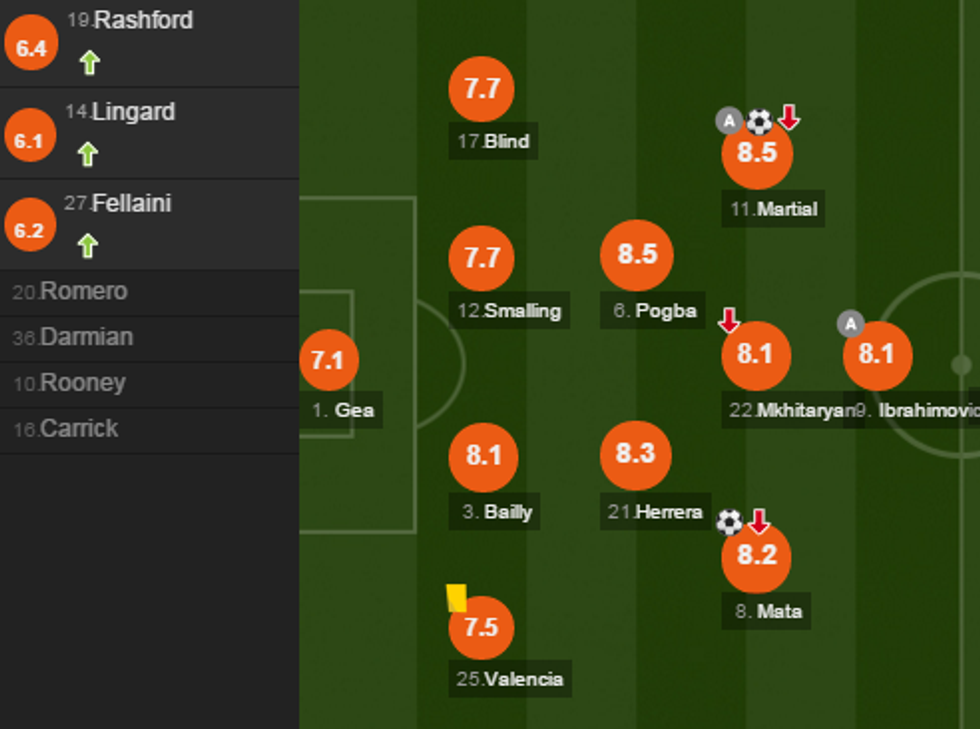
Task: Click the red substituted-off arrow above Mkhitaryan
Action: click(x=729, y=320)
